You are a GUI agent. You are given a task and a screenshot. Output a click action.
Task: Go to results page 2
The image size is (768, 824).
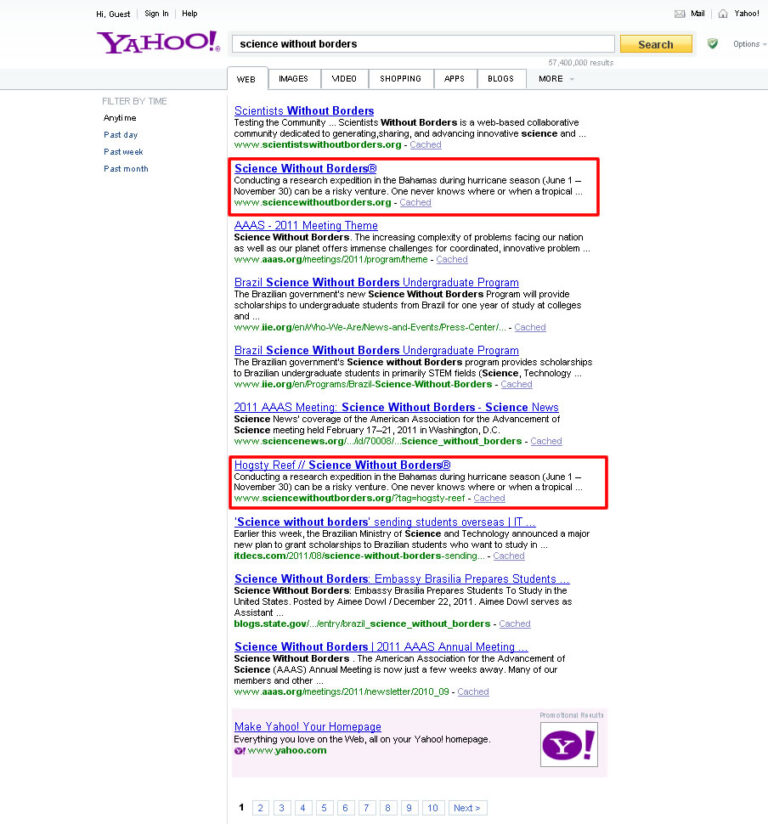[260, 808]
